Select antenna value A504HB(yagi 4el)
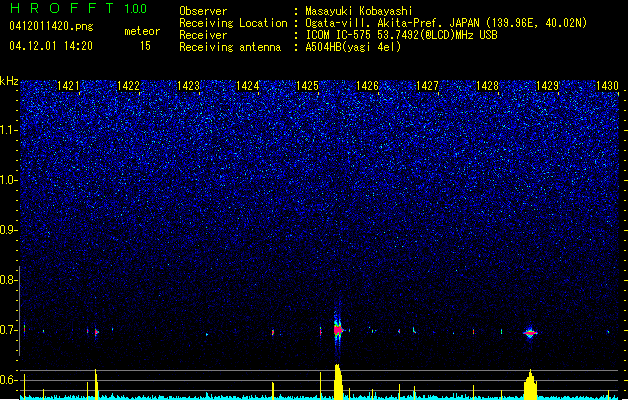 (353, 47)
